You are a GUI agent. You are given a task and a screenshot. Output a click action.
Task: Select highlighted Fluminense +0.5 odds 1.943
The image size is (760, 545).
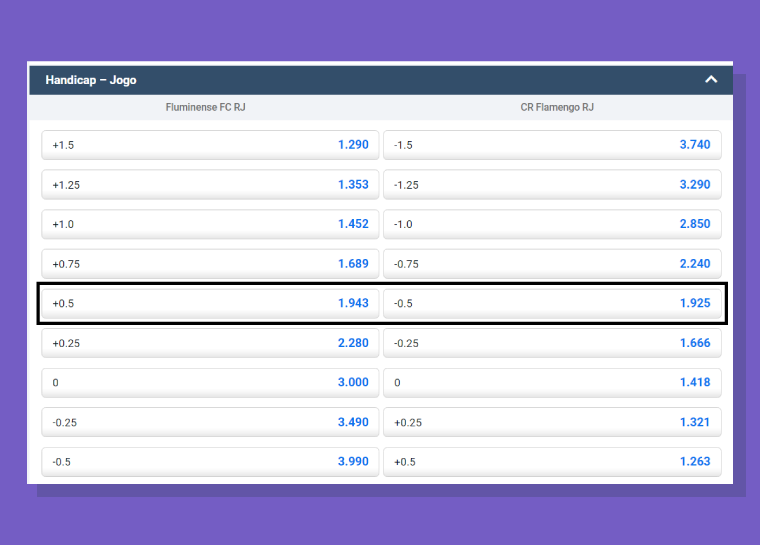(x=210, y=304)
